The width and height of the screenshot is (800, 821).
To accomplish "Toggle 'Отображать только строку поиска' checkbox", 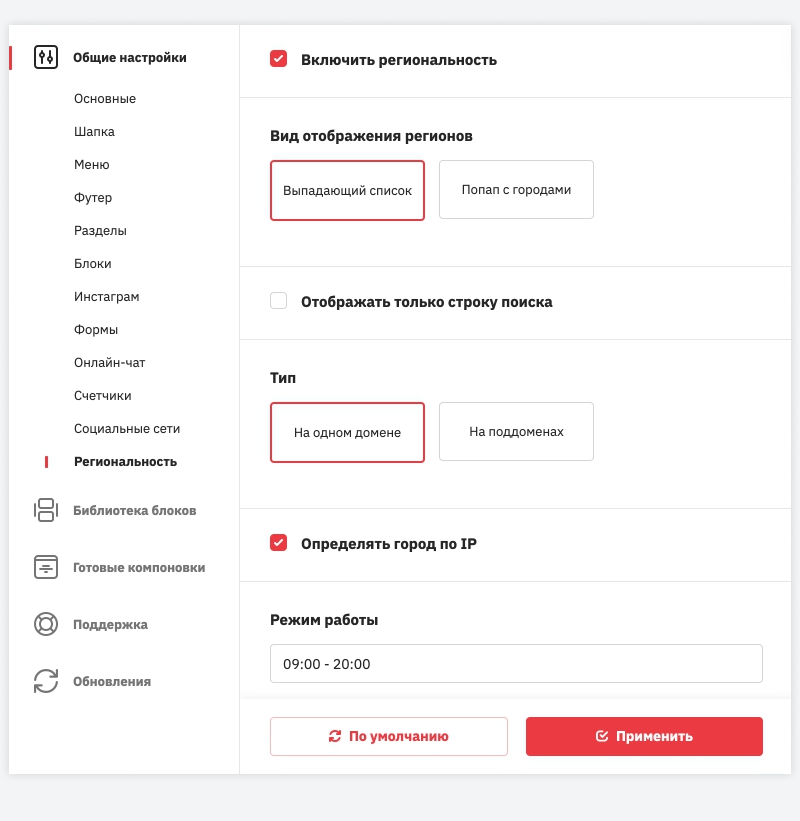I will pyautogui.click(x=279, y=301).
